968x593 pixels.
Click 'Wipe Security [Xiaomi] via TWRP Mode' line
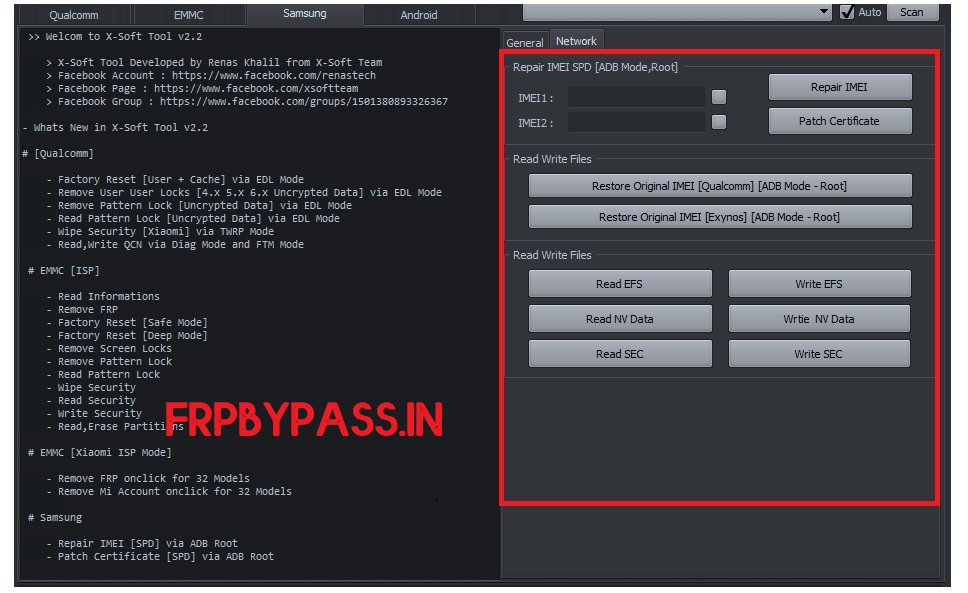coord(160,231)
